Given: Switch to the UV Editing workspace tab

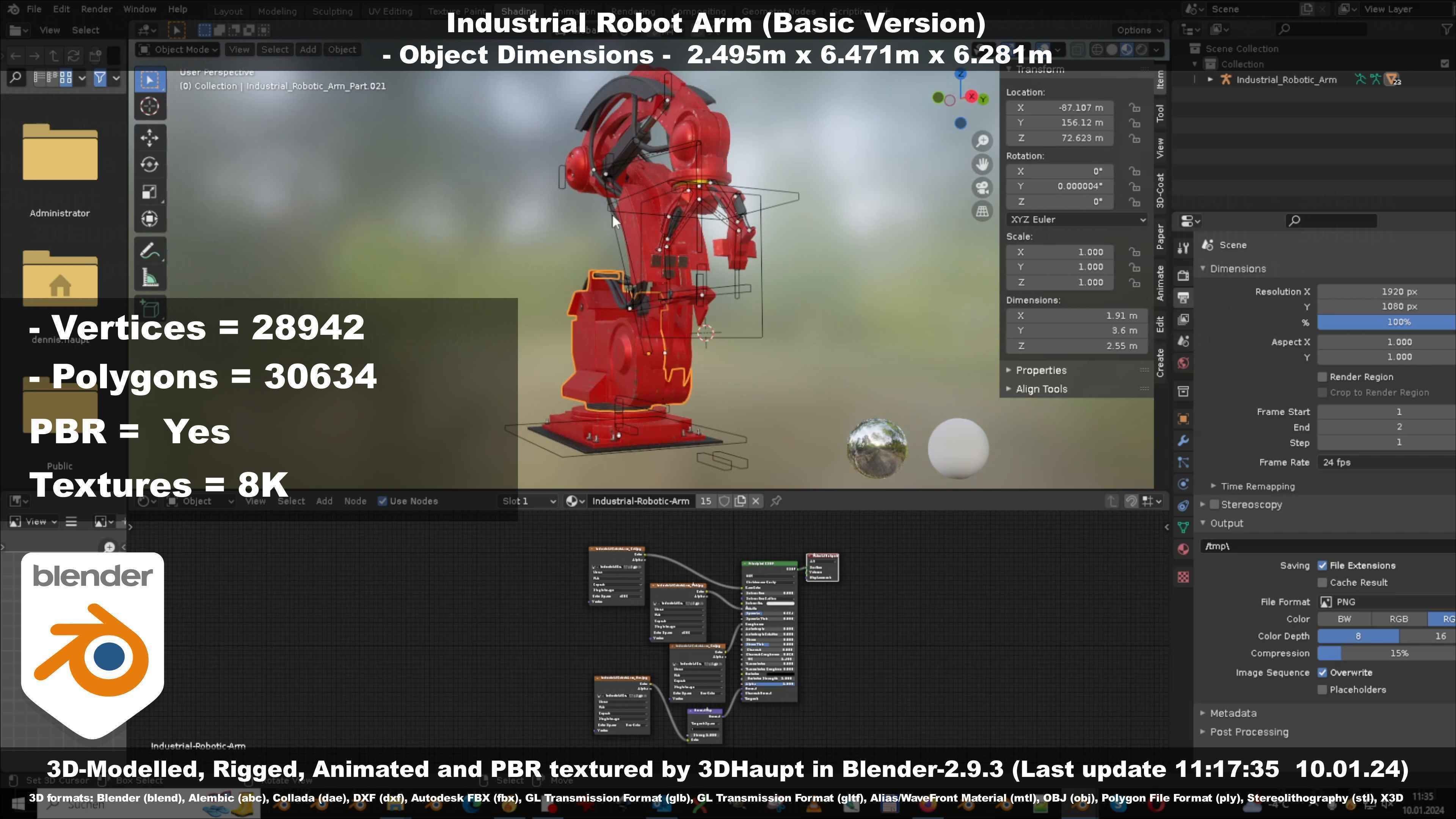Looking at the screenshot, I should pos(390,11).
